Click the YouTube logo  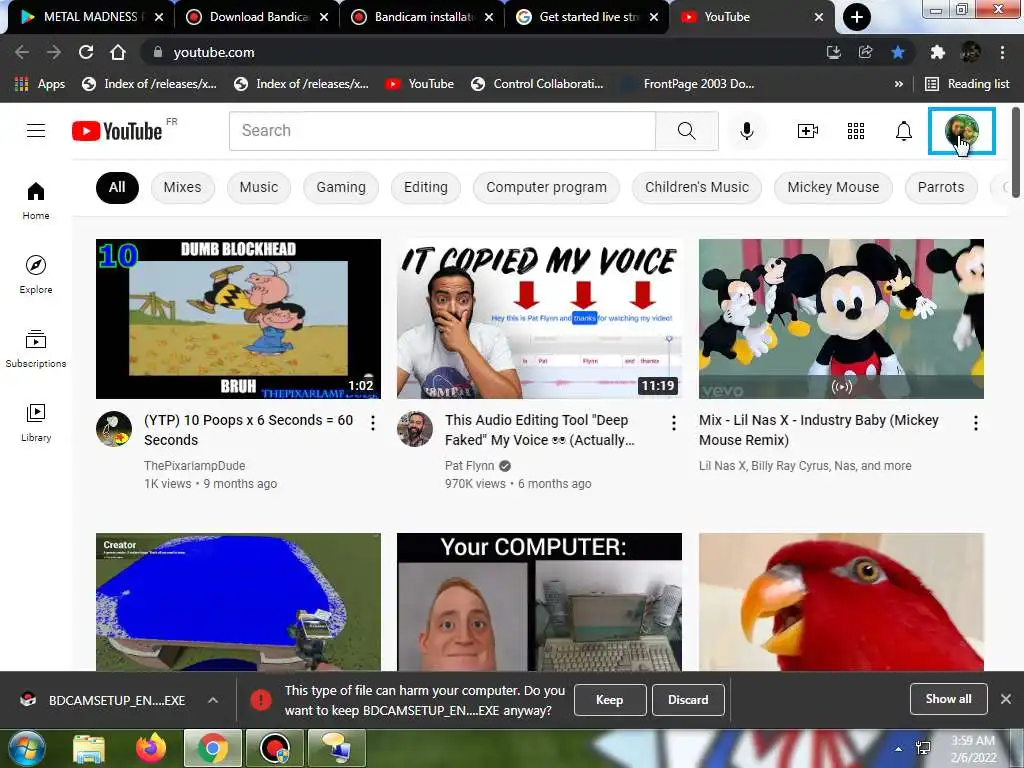tap(118, 131)
